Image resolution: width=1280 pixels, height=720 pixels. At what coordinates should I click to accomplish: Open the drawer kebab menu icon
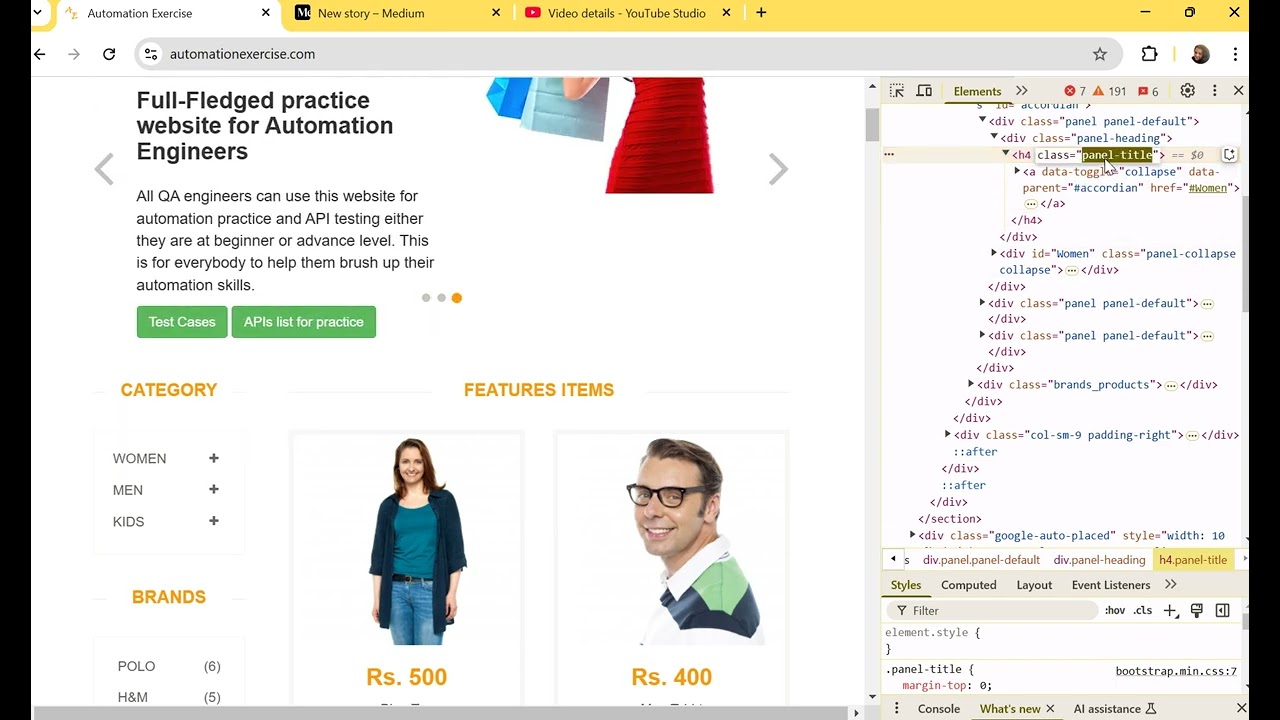[896, 708]
